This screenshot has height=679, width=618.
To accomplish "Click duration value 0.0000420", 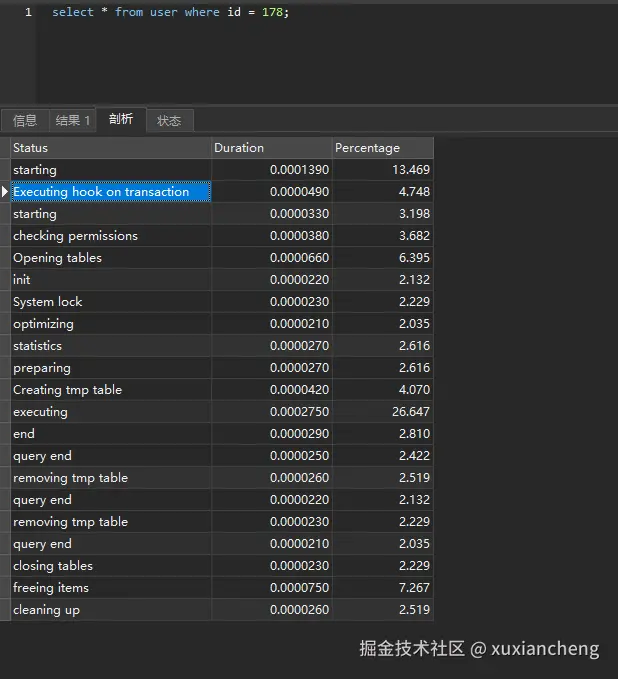I will tap(299, 390).
